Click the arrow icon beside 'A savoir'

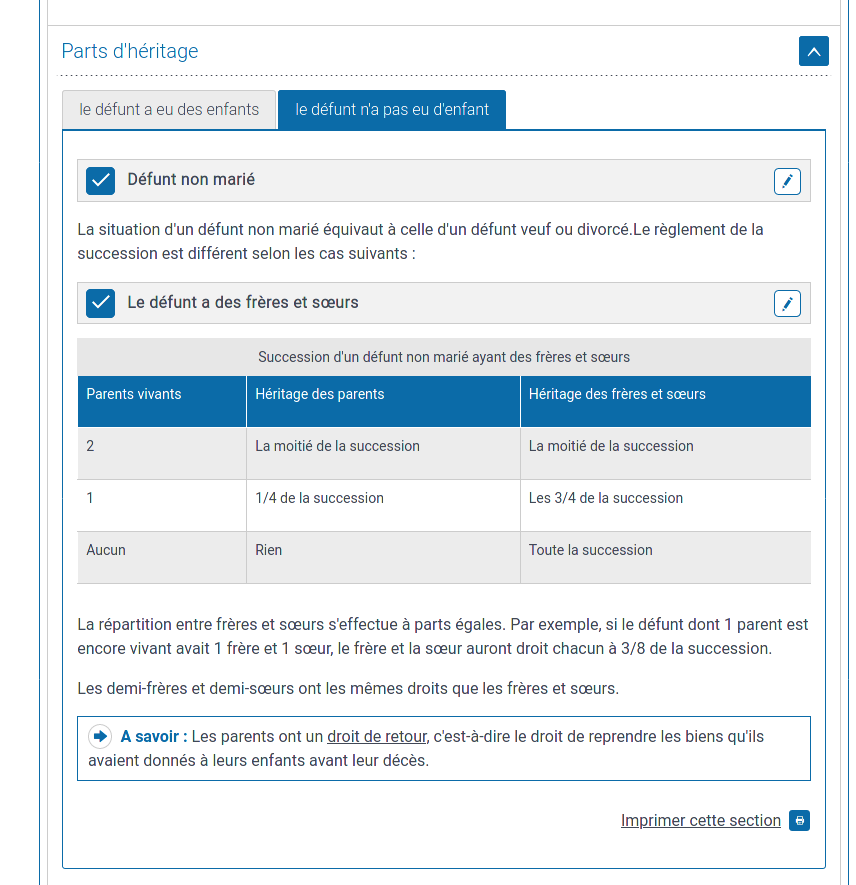click(x=100, y=737)
